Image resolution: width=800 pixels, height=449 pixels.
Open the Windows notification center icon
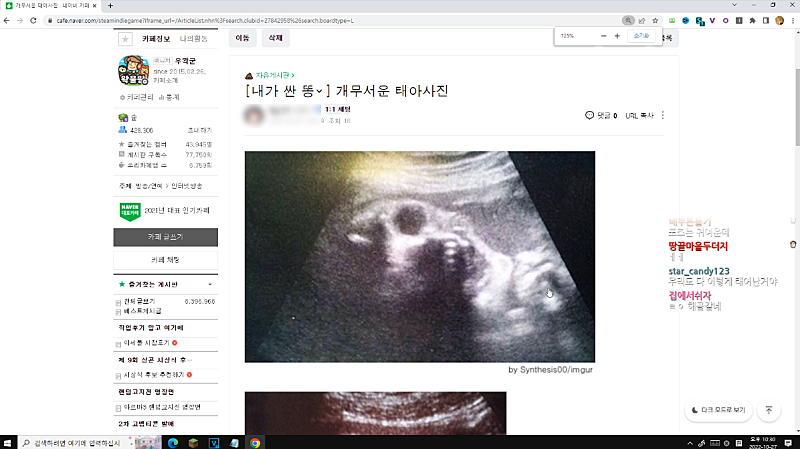788,443
